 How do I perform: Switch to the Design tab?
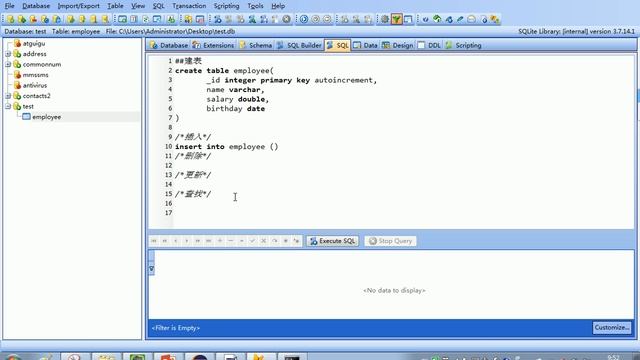click(398, 45)
